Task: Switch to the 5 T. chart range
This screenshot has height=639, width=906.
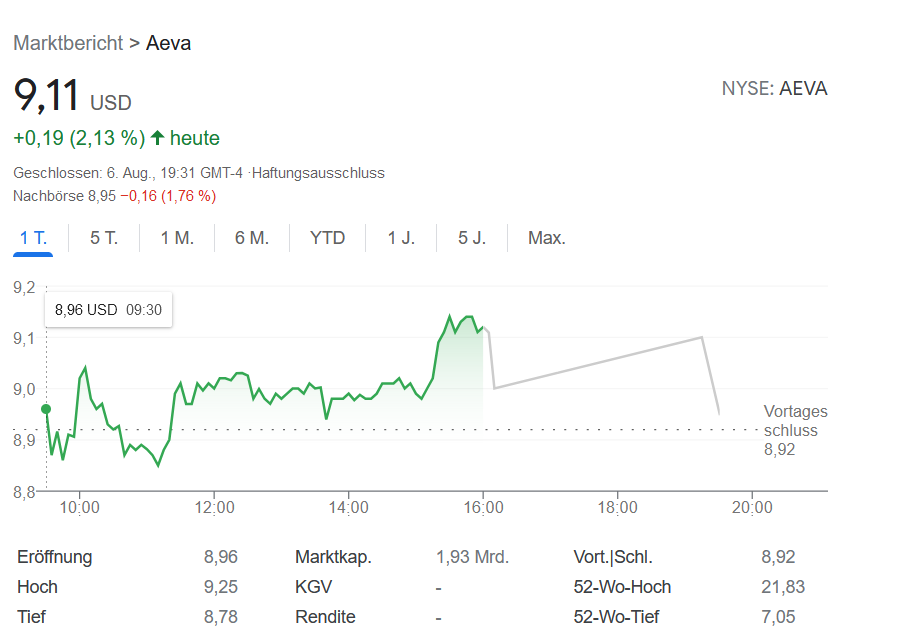Action: click(x=104, y=238)
